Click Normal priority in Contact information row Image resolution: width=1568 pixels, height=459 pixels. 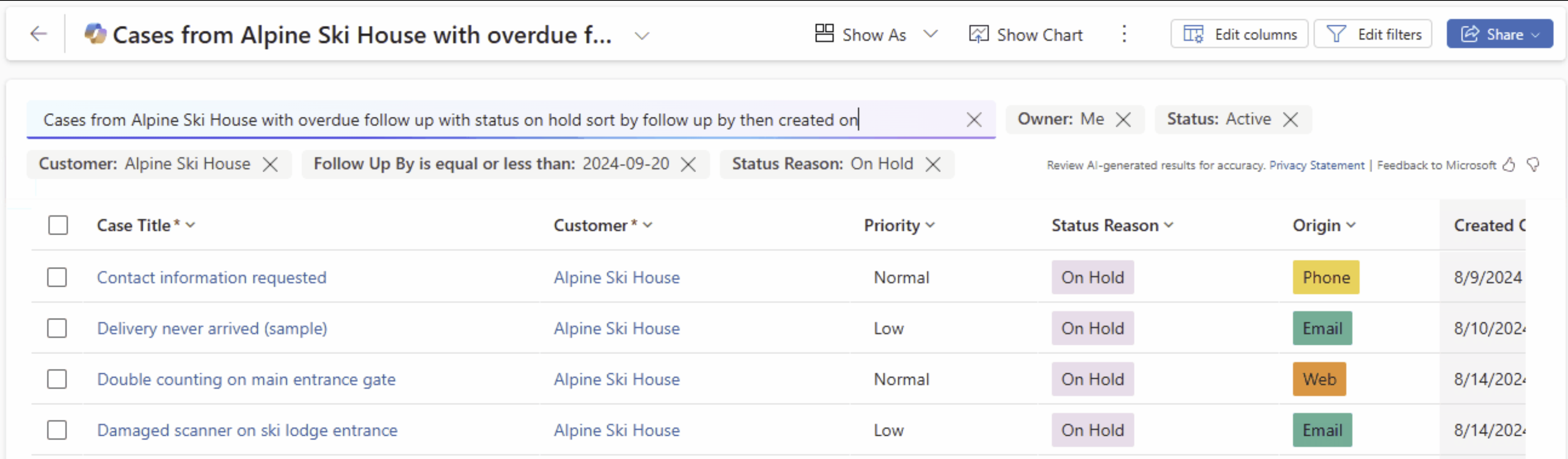(902, 277)
